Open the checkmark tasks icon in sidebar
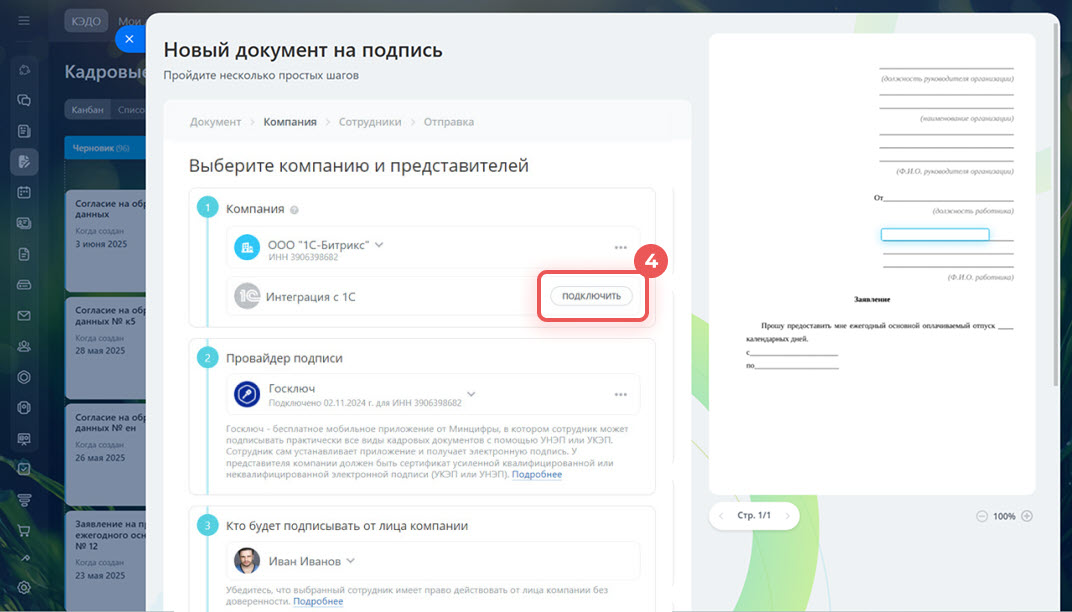Screen dimensions: 1072x612 [24, 469]
